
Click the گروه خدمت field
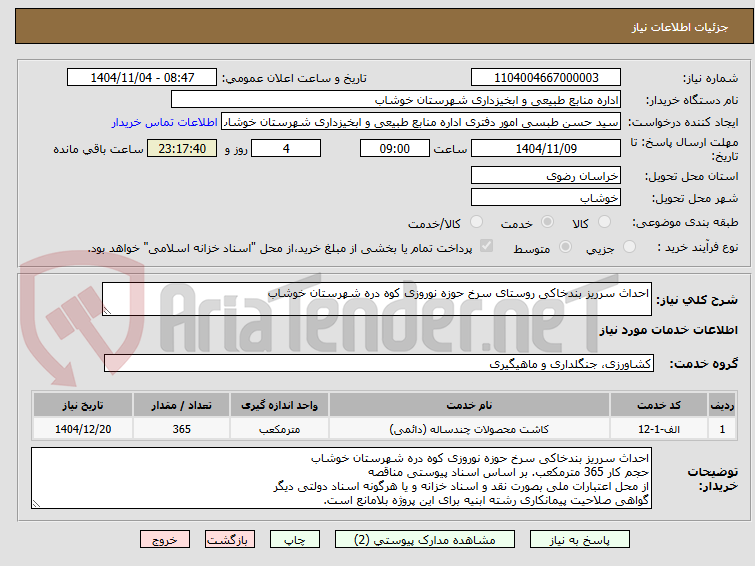pos(379,363)
